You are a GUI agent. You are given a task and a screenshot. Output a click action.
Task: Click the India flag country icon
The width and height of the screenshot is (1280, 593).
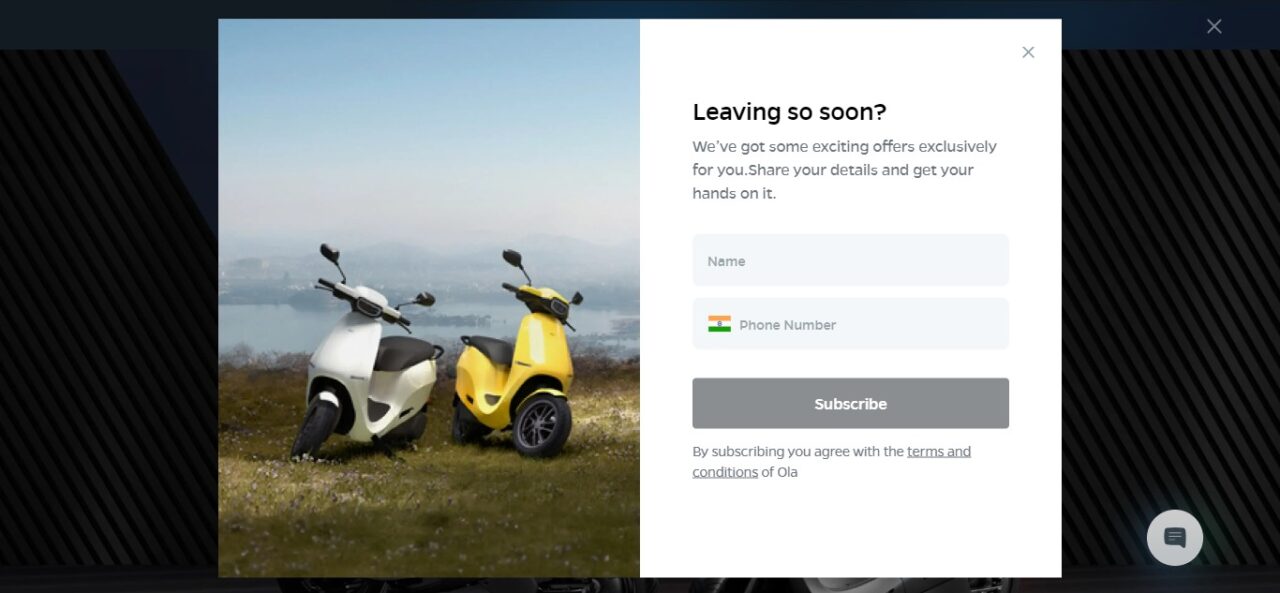click(x=719, y=324)
